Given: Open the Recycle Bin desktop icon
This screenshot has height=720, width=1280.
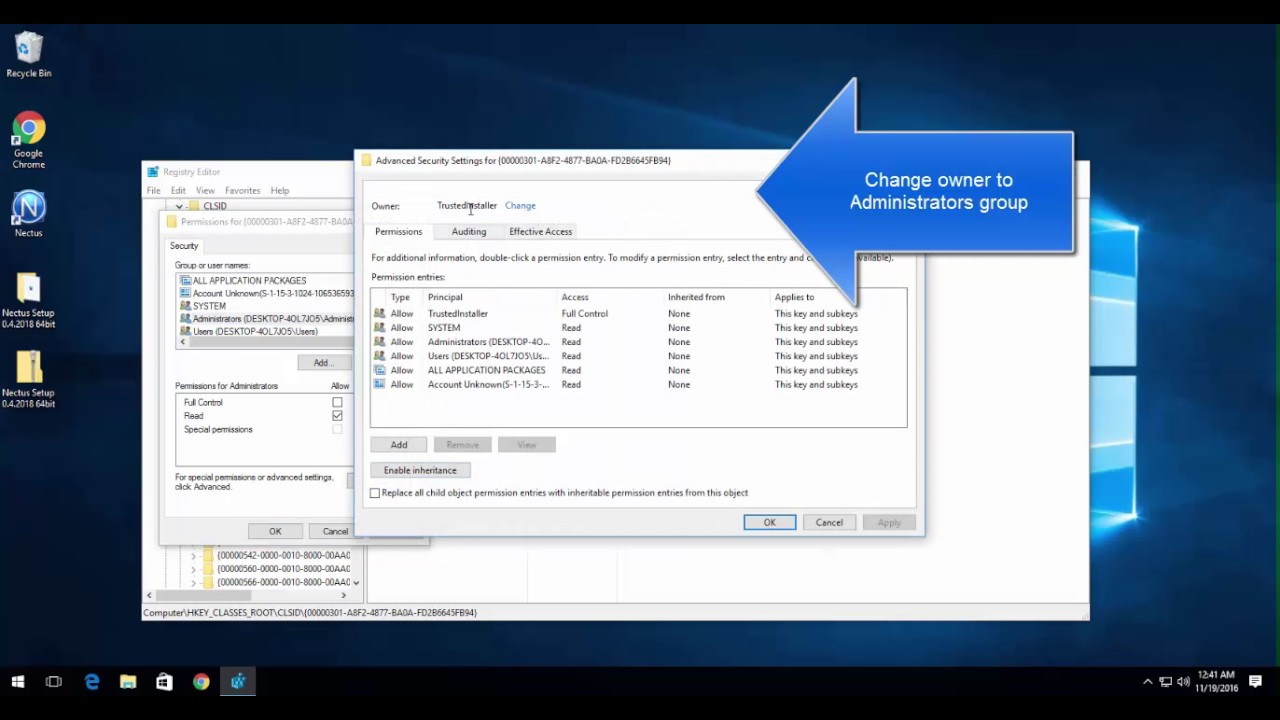Looking at the screenshot, I should pos(28,55).
